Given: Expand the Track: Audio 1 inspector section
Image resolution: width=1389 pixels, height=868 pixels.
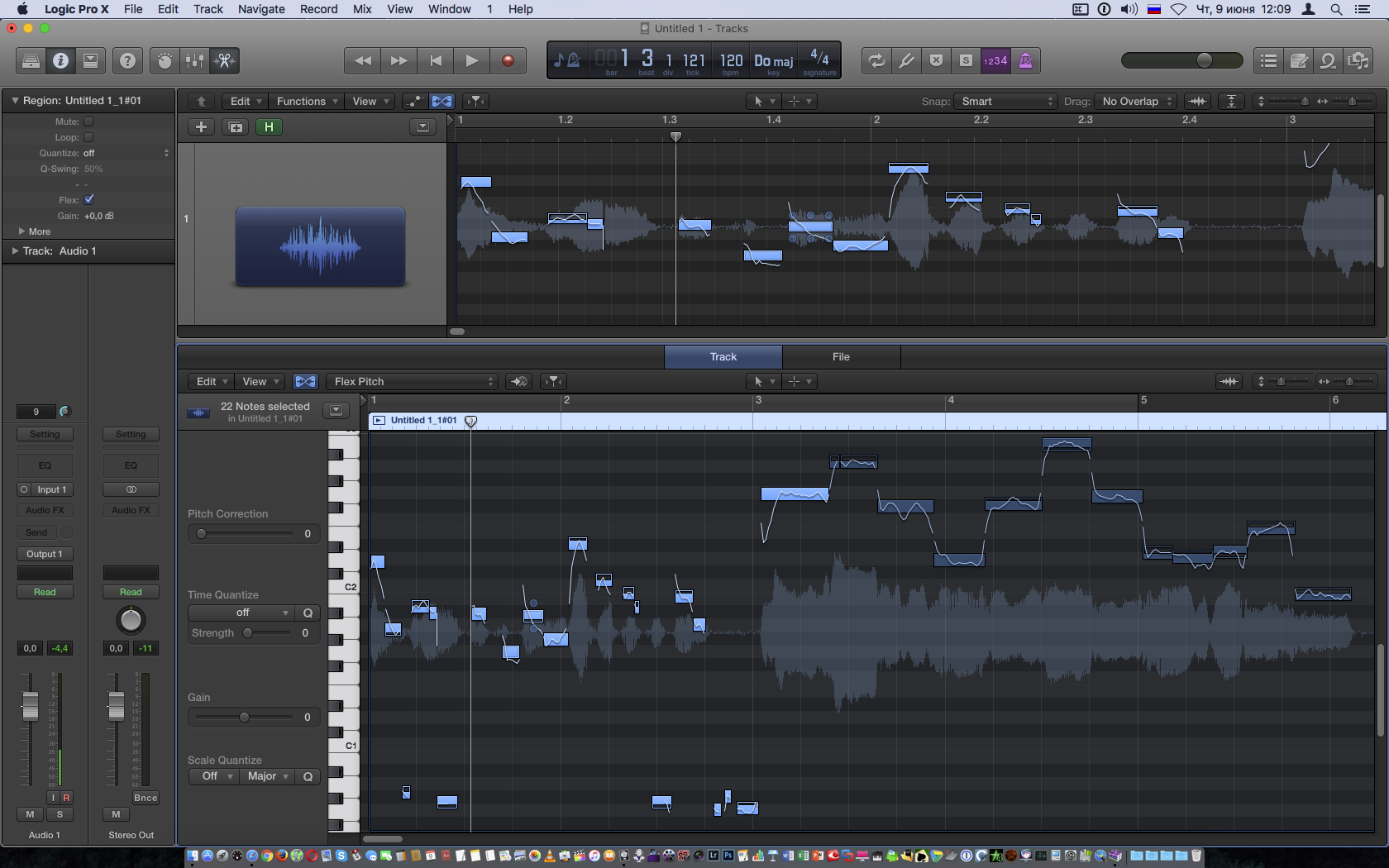Looking at the screenshot, I should point(15,250).
